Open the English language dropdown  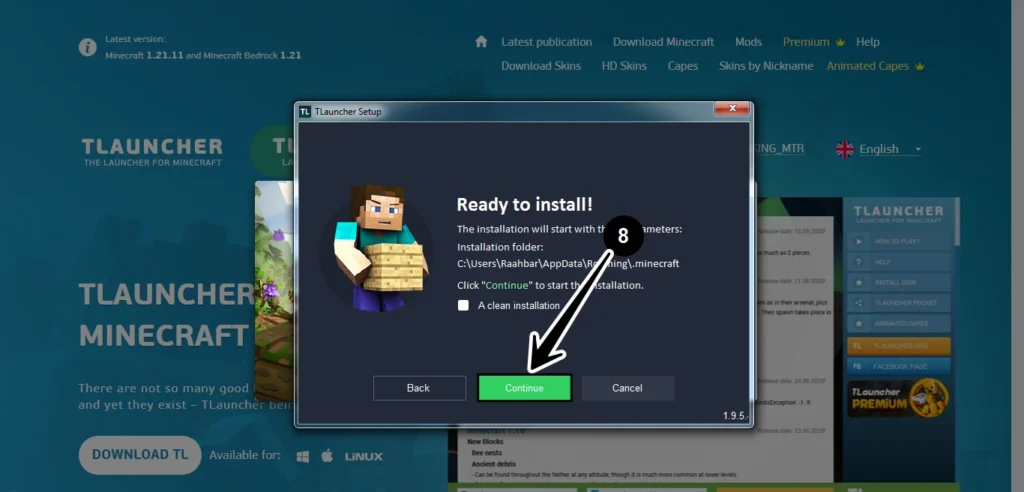889,149
